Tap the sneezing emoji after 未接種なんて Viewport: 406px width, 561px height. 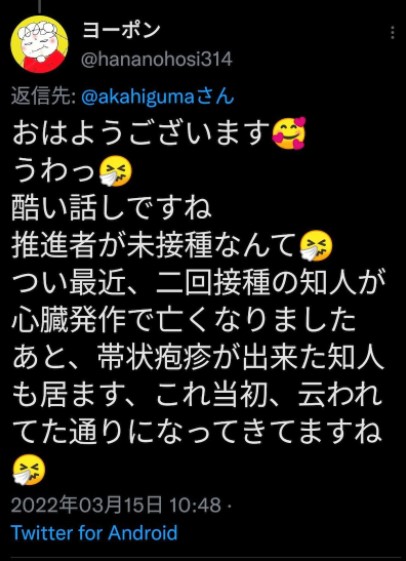(315, 246)
